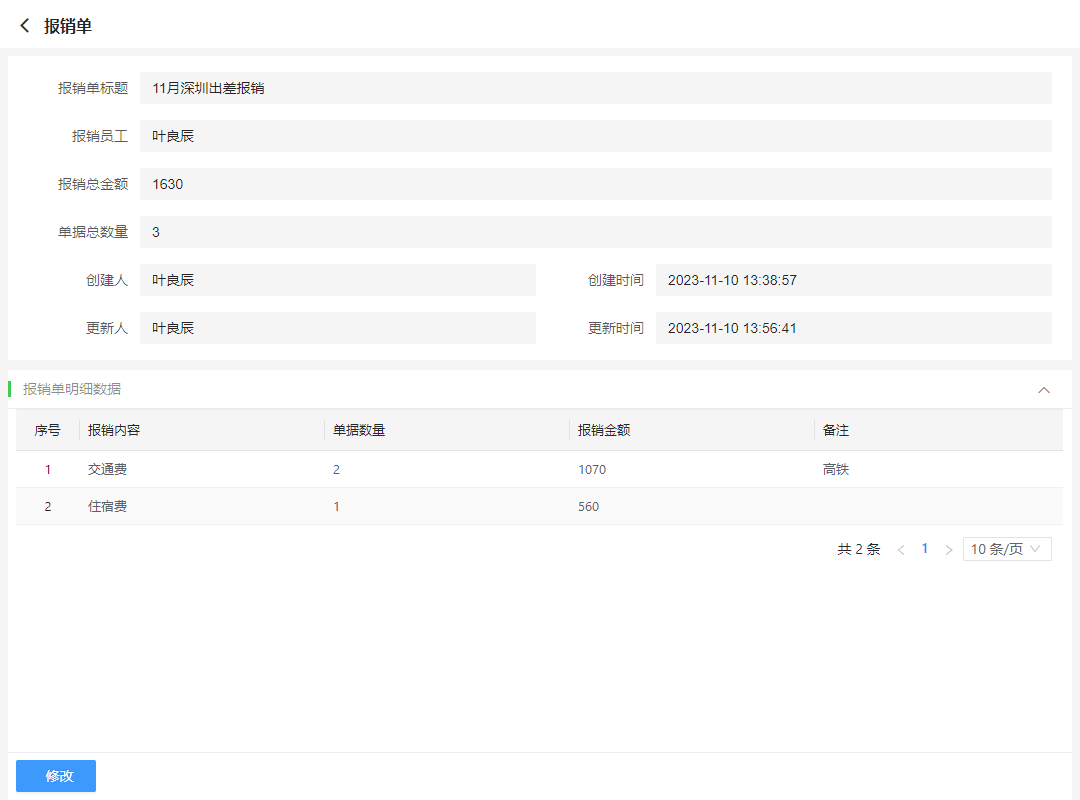Open the 10 条/页 page size dropdown
The height and width of the screenshot is (800, 1080).
pos(1006,549)
